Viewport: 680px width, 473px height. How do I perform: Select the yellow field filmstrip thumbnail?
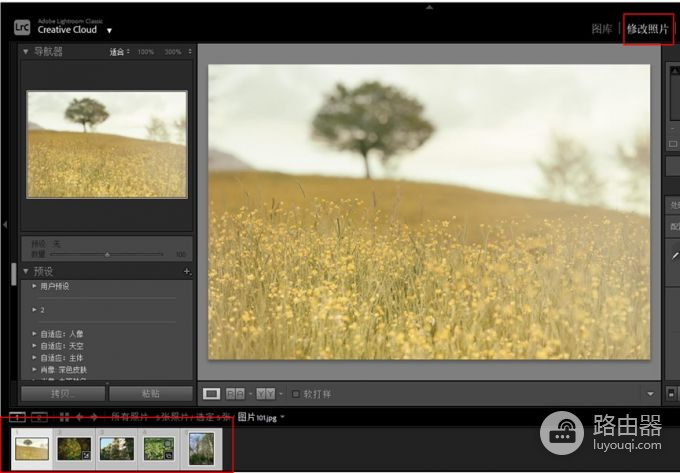[32, 449]
